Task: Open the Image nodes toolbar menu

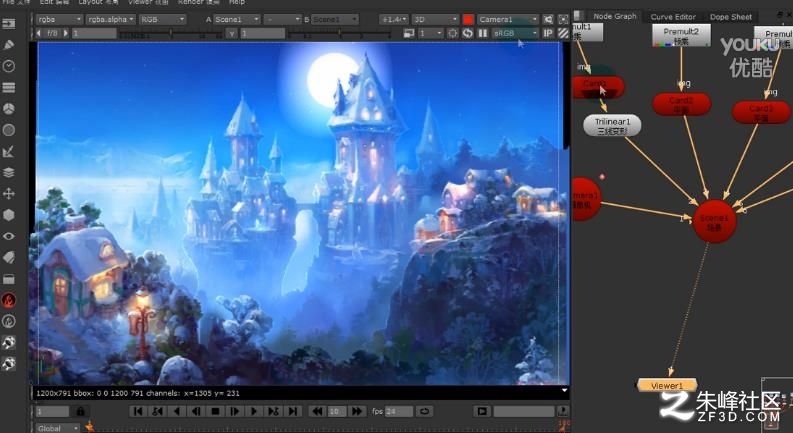Action: 9,24
